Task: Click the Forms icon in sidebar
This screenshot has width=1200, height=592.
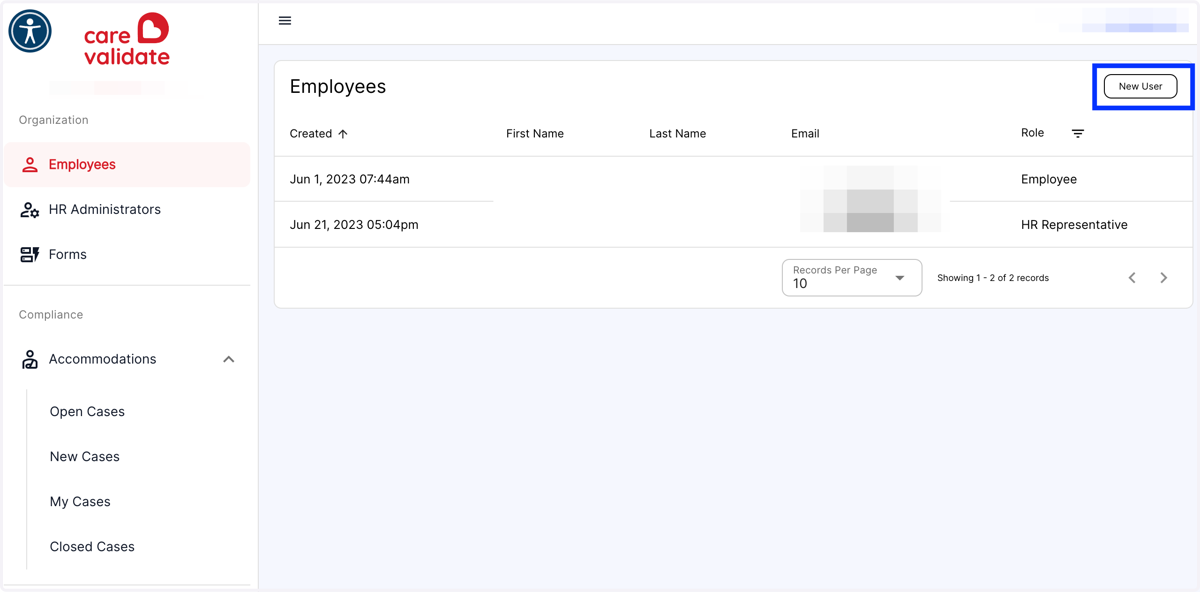Action: tap(30, 255)
